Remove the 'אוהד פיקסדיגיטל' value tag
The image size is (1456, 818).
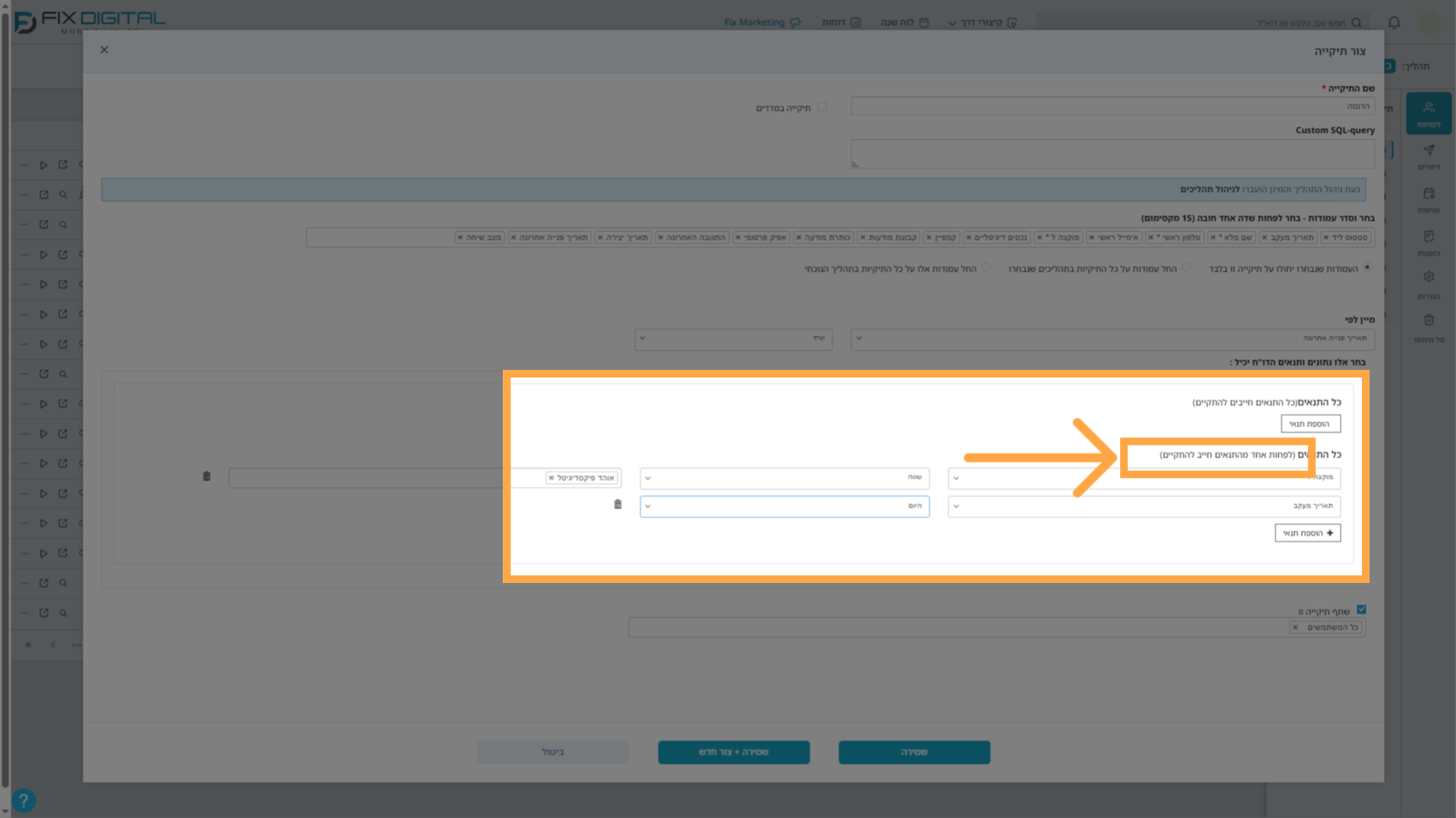tap(551, 478)
